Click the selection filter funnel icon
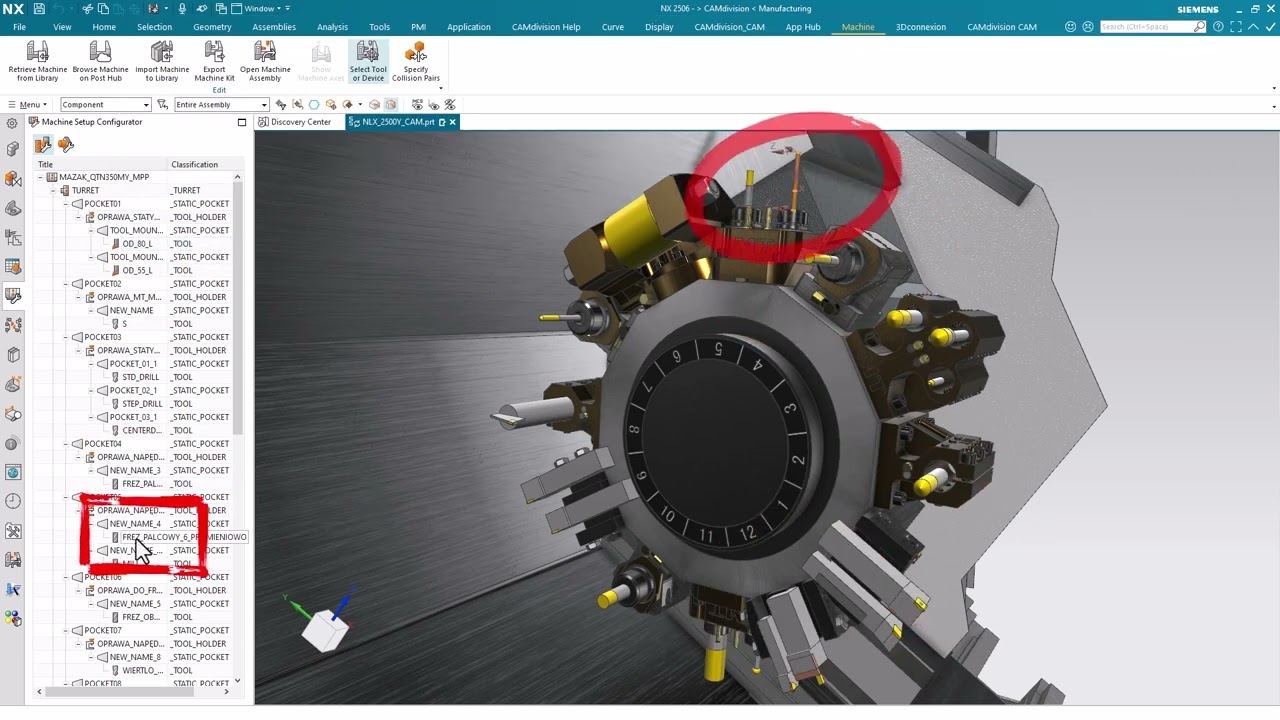1280x720 pixels. (x=162, y=105)
